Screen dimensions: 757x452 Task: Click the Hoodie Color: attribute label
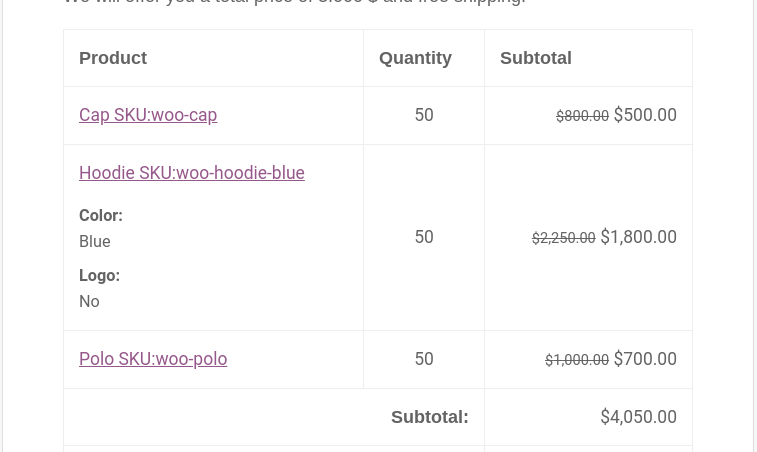[101, 216]
